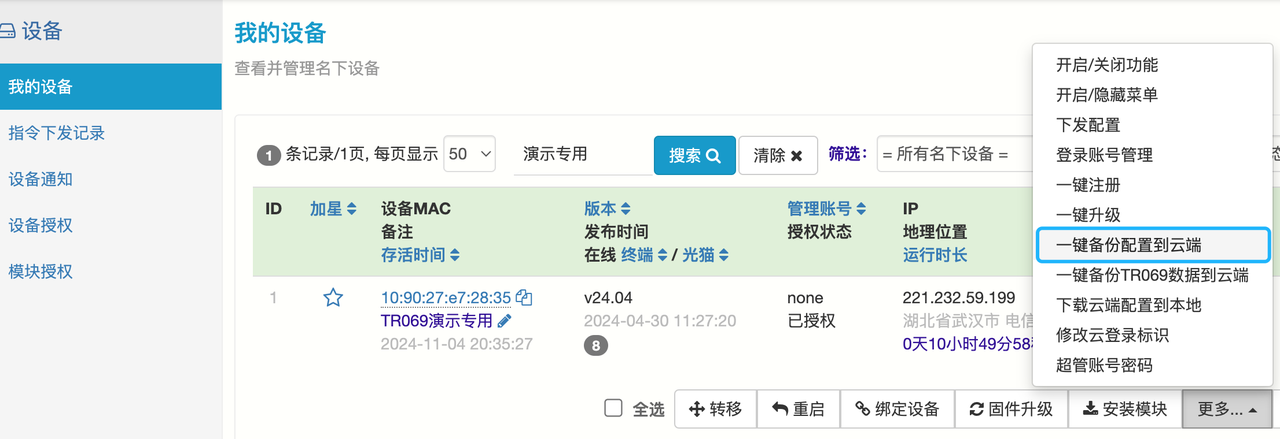
Task: Choose 一键备份配置到云端 from the menu
Action: pyautogui.click(x=1152, y=245)
